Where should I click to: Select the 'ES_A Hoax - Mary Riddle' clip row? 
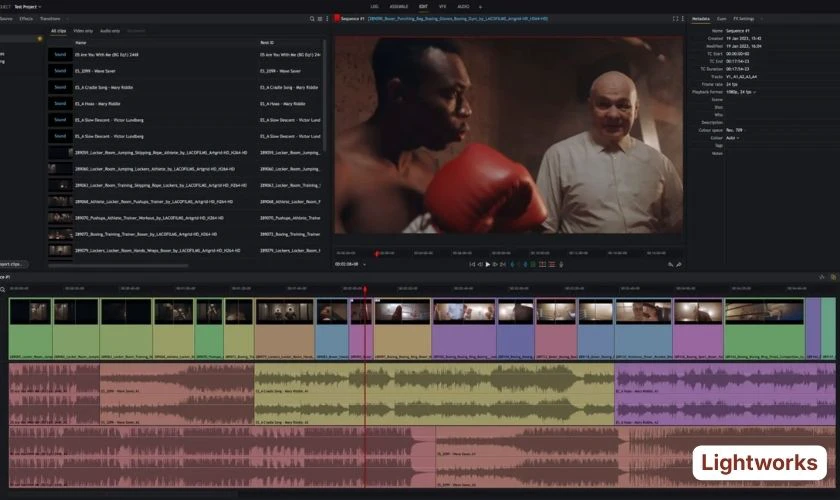click(x=185, y=103)
